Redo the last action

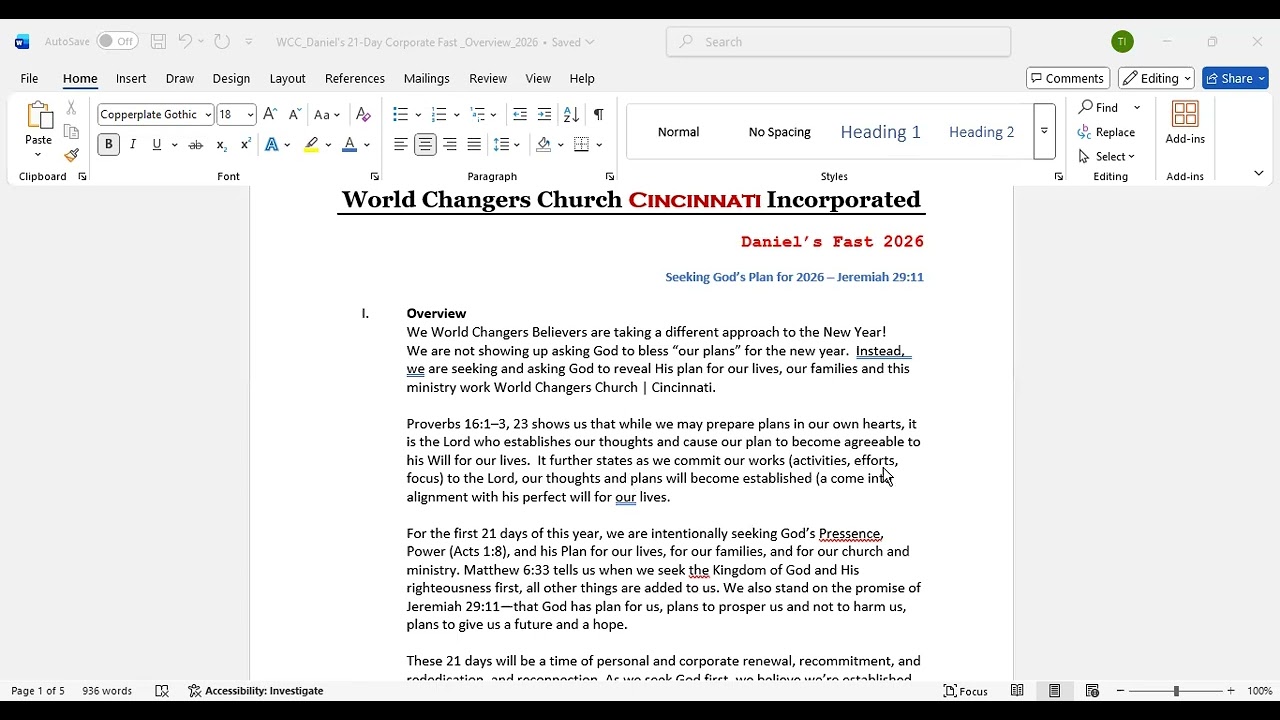(222, 42)
